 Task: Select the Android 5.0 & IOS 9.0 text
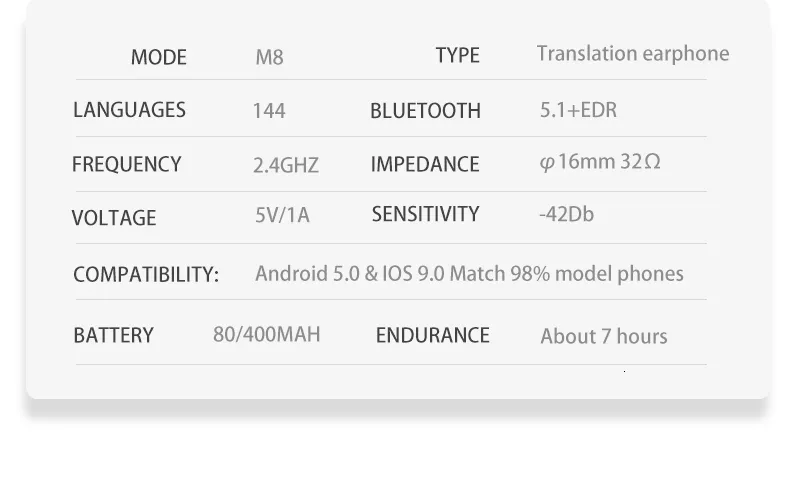point(350,274)
